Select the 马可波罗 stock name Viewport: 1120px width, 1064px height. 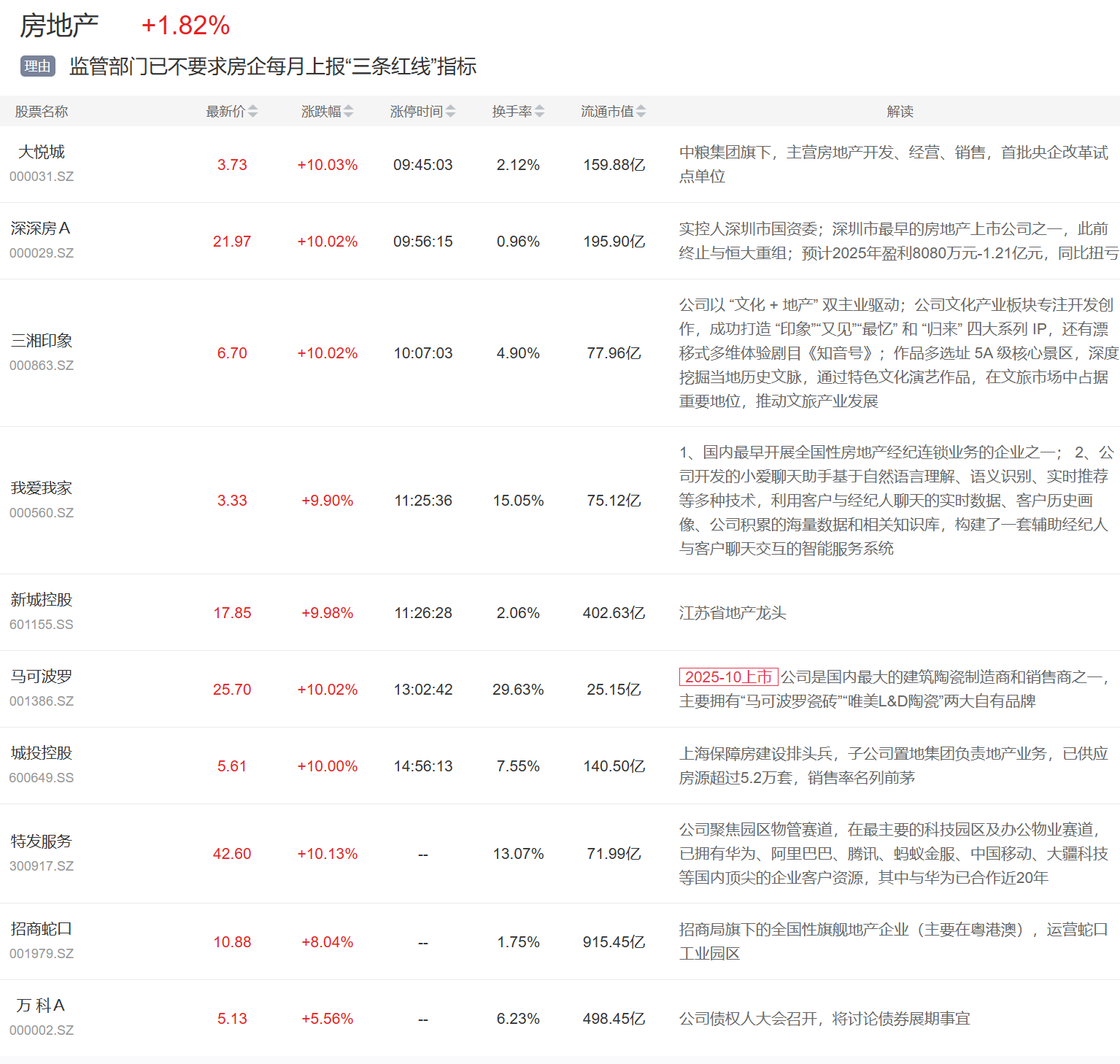pyautogui.click(x=42, y=676)
